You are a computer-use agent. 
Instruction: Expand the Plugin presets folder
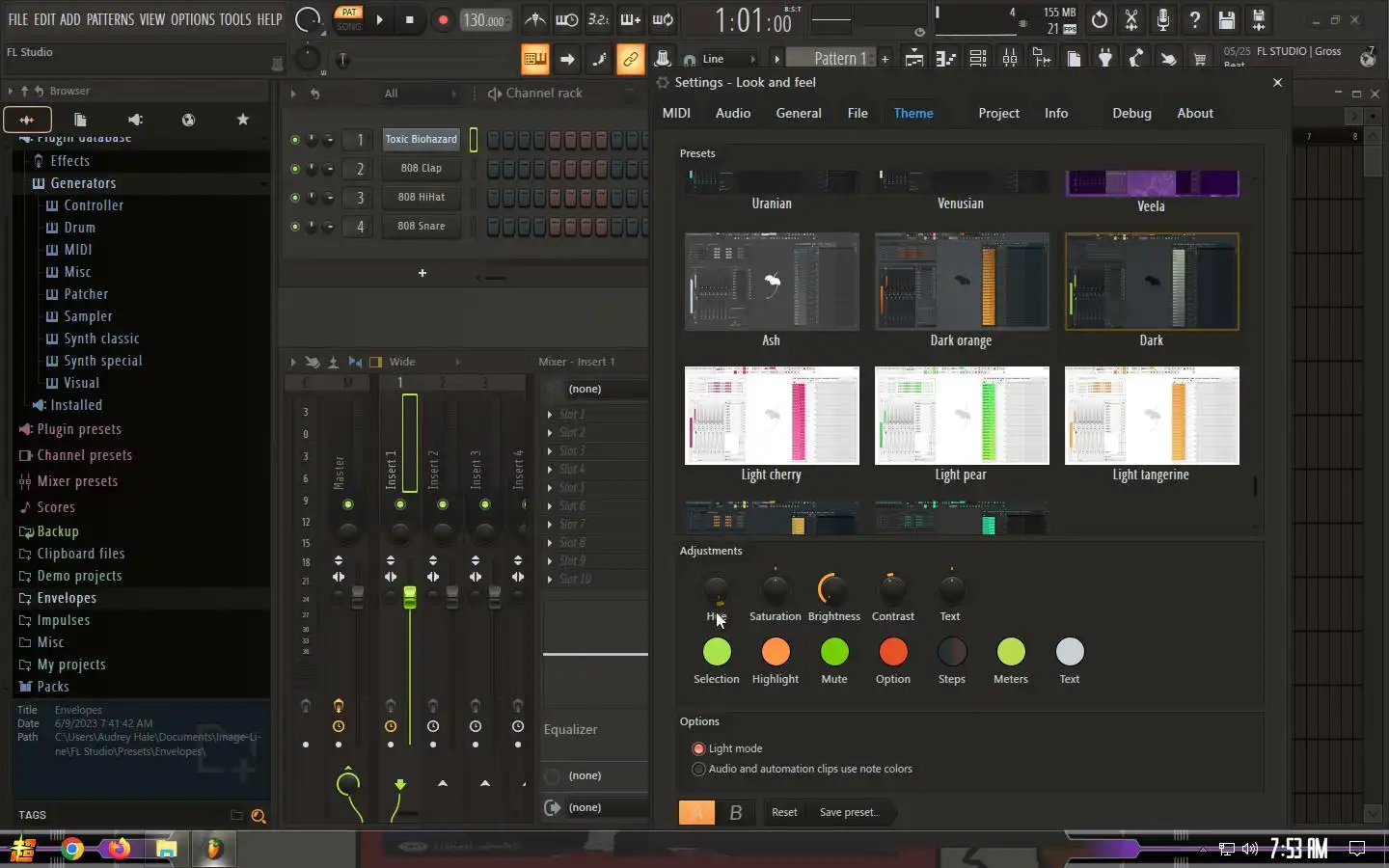pos(79,429)
